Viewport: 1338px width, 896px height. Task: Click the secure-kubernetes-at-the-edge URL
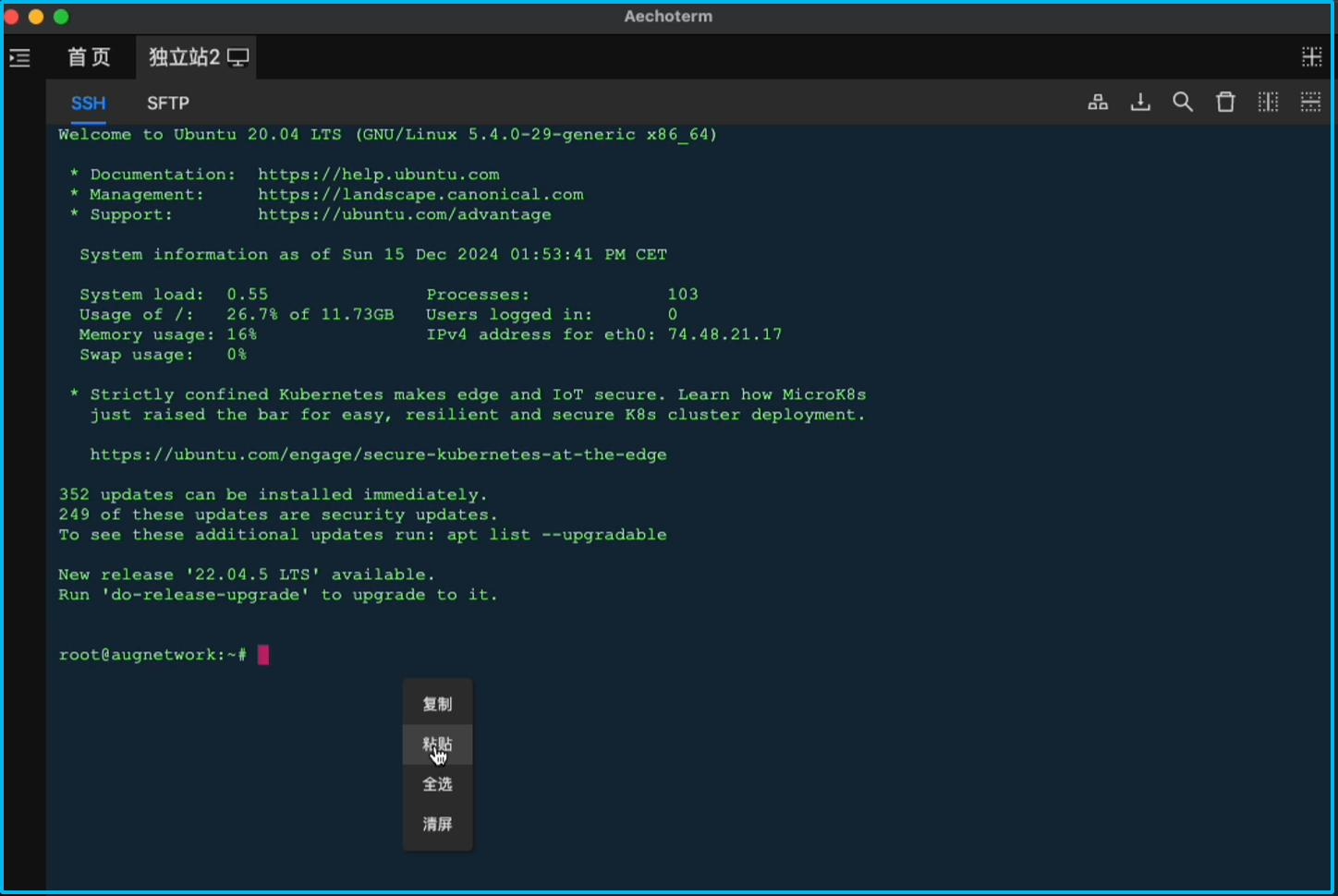point(378,454)
